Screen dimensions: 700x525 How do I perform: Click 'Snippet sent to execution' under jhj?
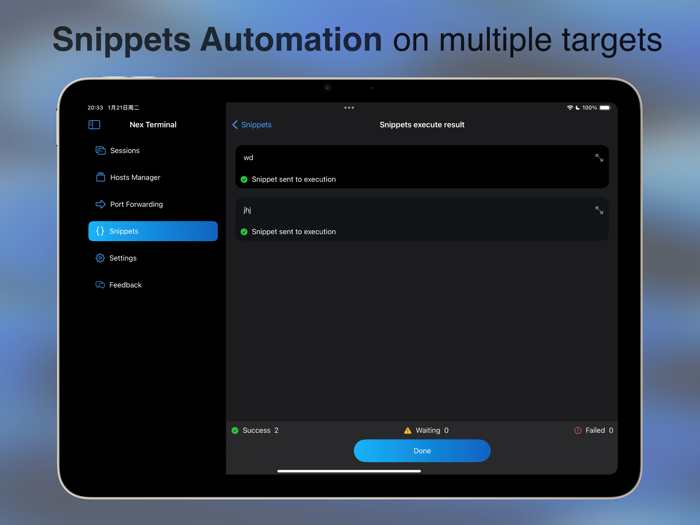(294, 232)
